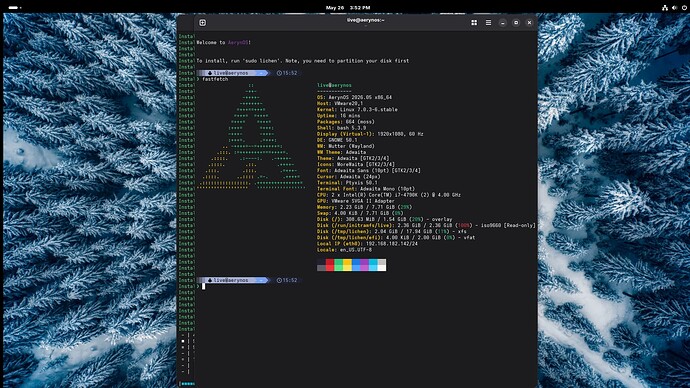This screenshot has width=690, height=388.
Task: Click the yellow color block in fastfetch output
Action: coord(347,265)
